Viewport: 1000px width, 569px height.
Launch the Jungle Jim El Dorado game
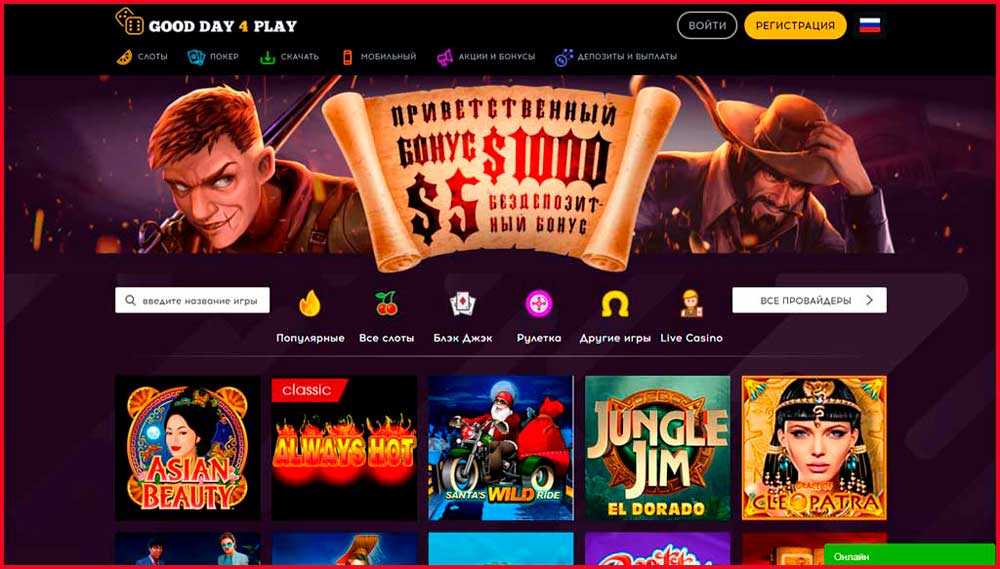point(658,447)
